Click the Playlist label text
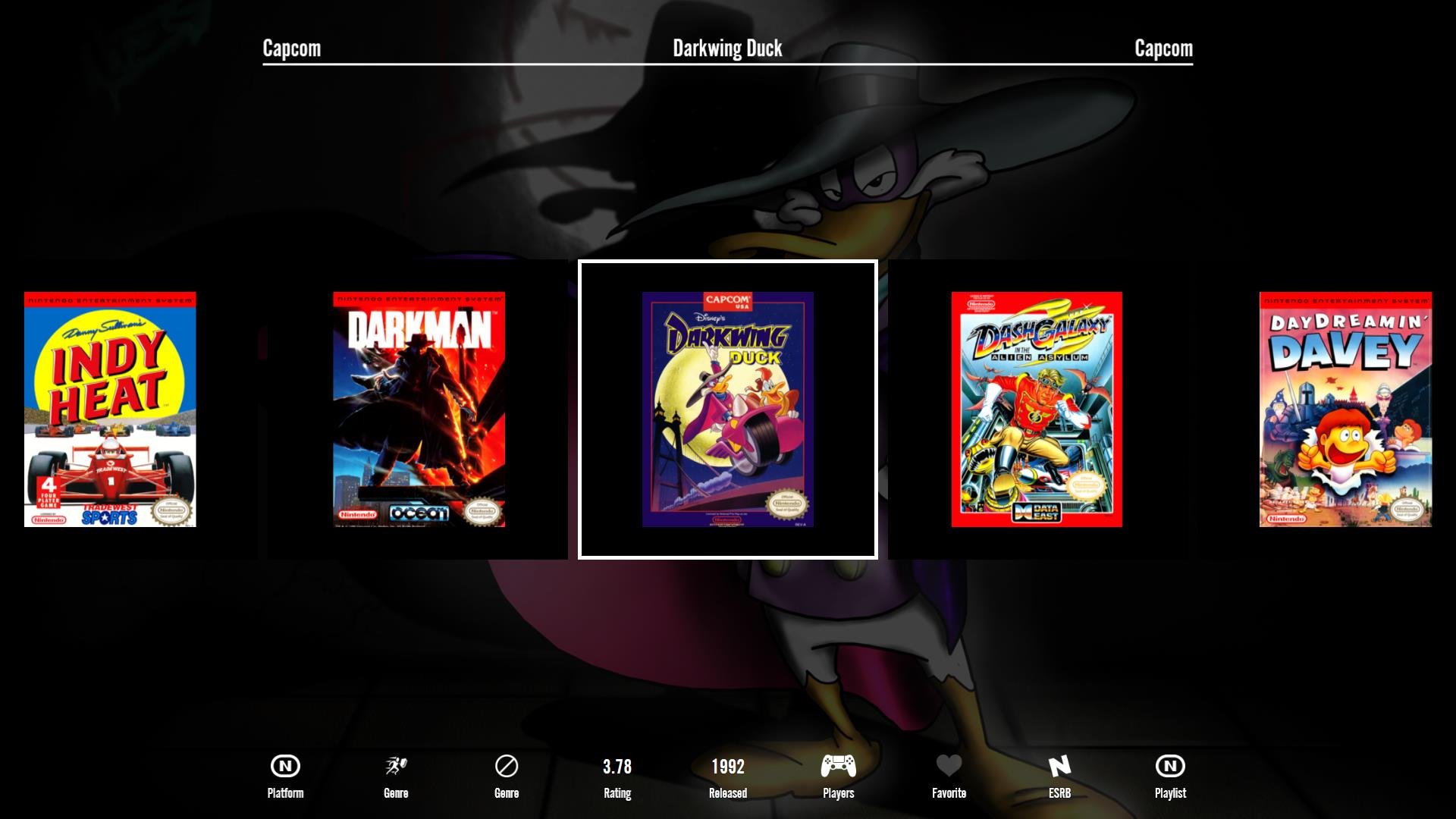 1170,793
